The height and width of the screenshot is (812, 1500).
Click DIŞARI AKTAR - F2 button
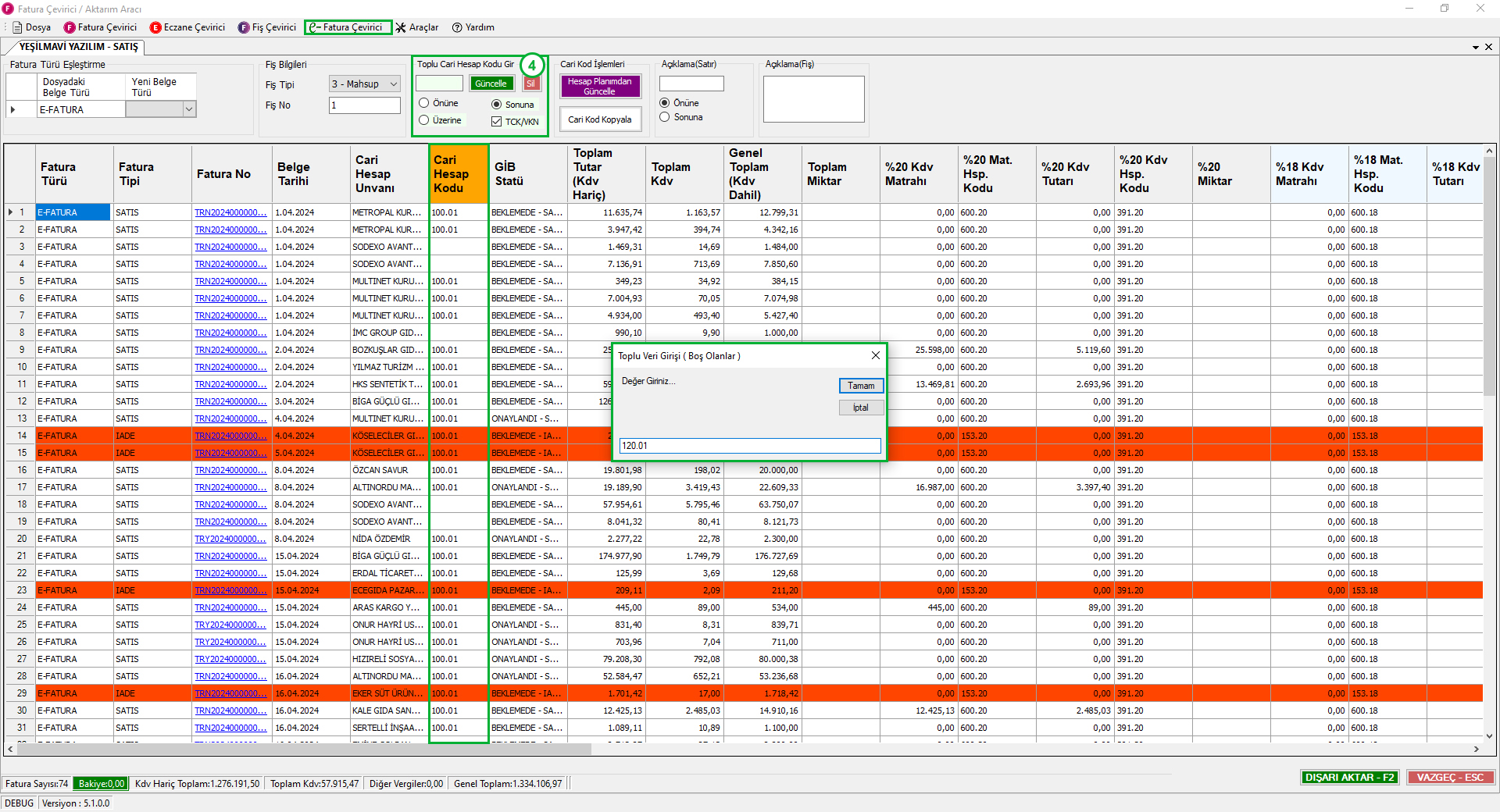point(1349,778)
